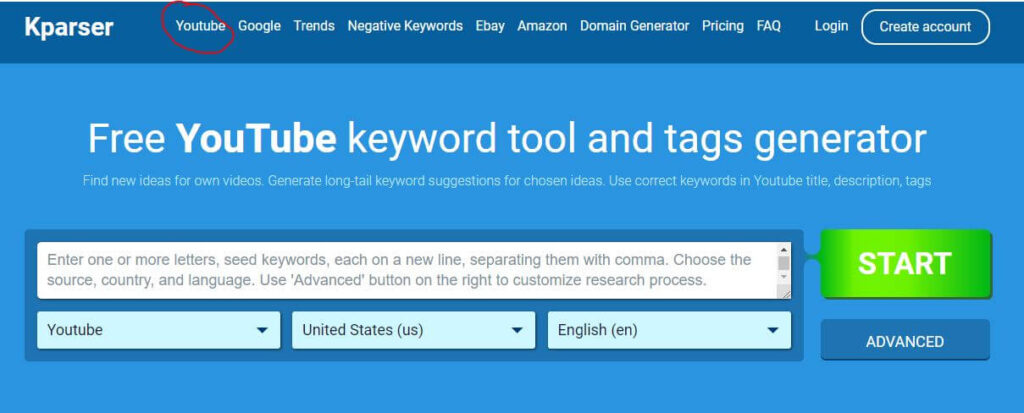Click the Create account button

tap(925, 27)
